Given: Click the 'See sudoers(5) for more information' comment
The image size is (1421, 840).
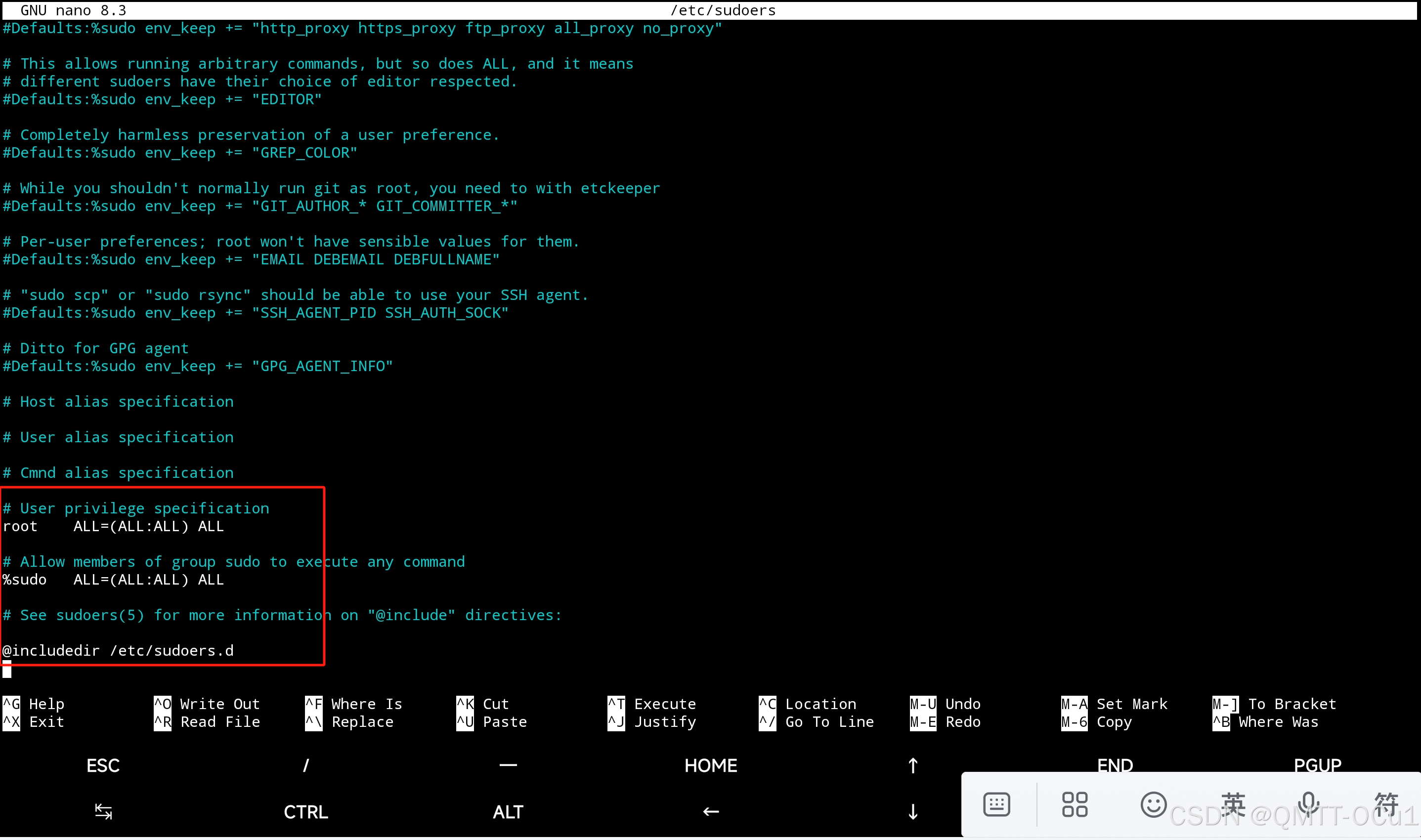Looking at the screenshot, I should (282, 615).
